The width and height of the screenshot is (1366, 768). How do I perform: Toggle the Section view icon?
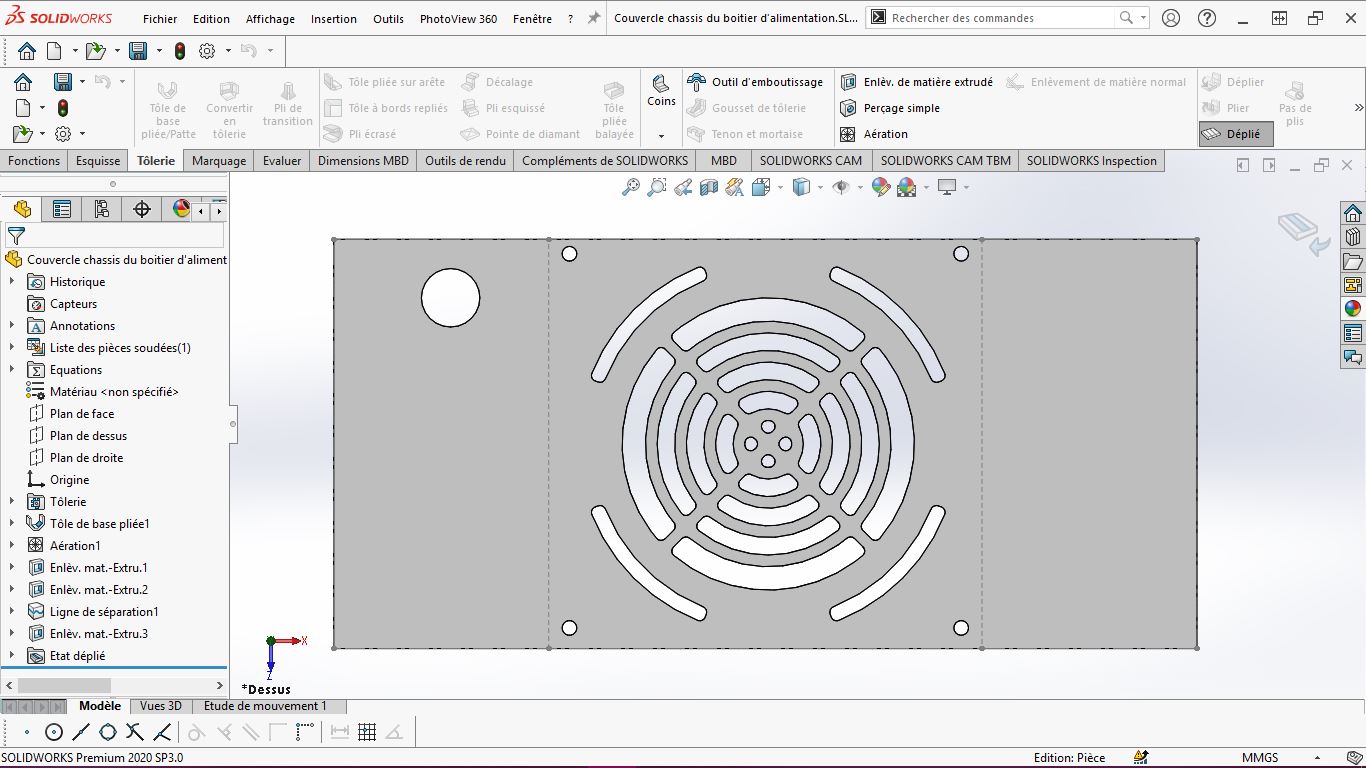click(709, 187)
